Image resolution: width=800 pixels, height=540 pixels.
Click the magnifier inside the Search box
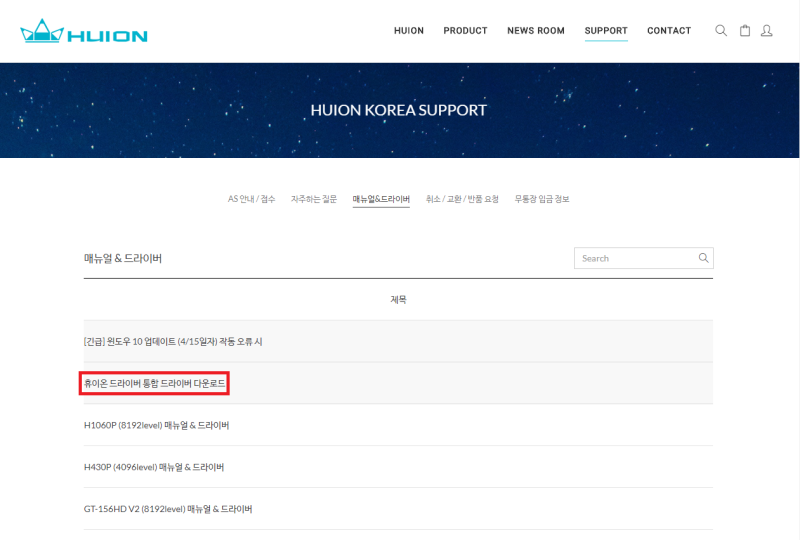(703, 258)
